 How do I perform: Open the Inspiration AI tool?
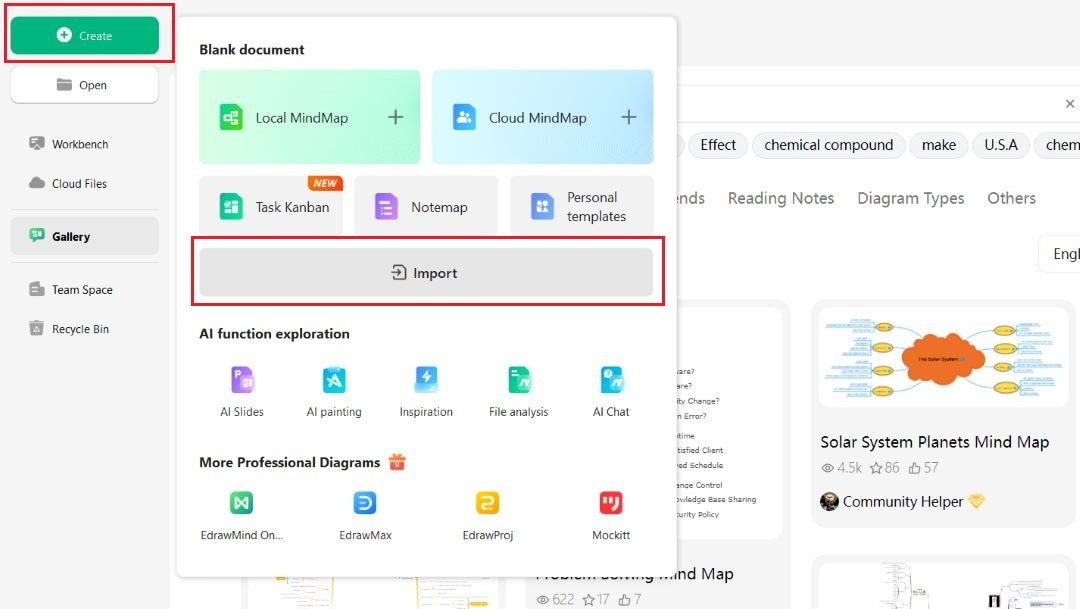[x=426, y=392]
